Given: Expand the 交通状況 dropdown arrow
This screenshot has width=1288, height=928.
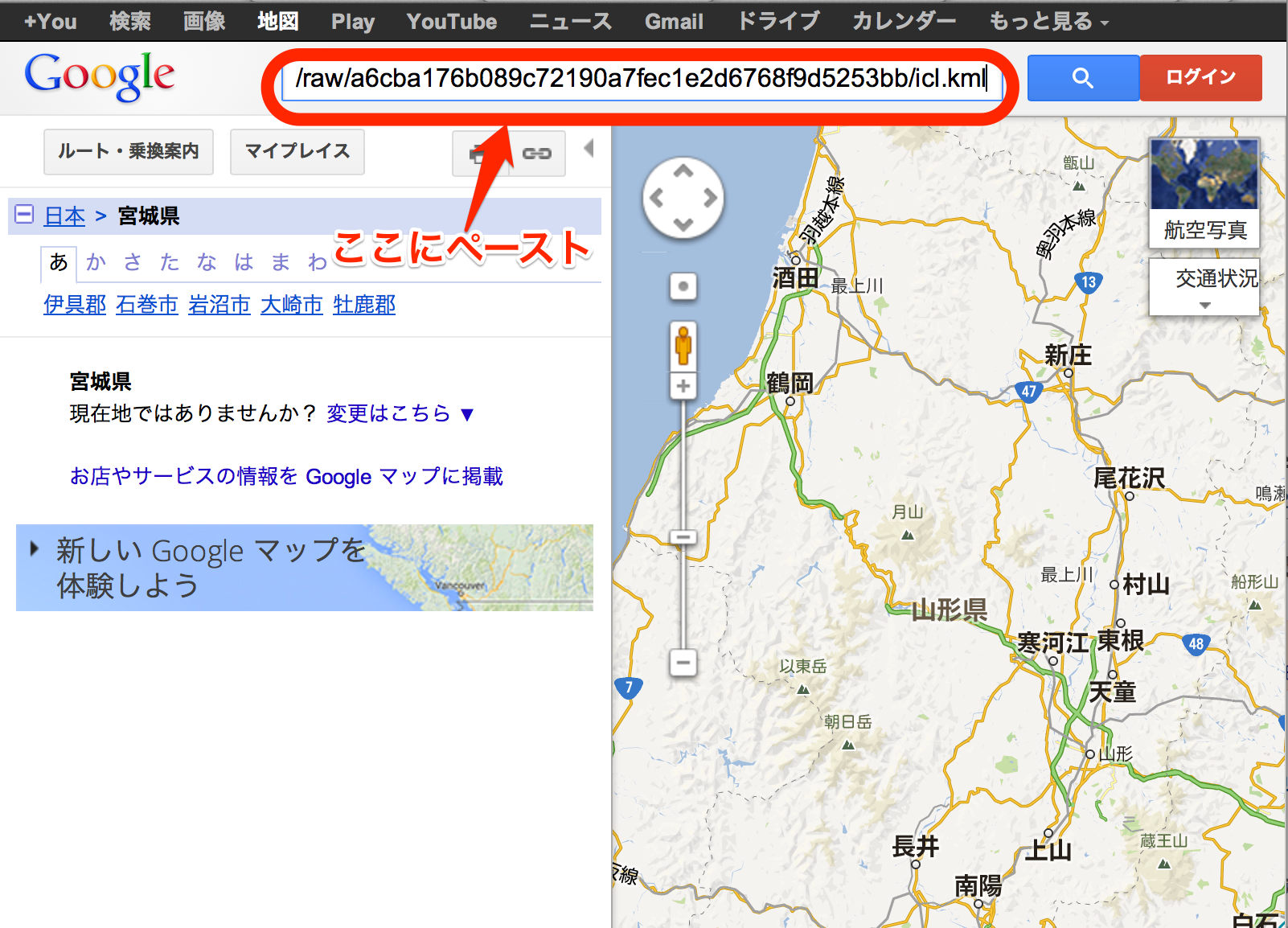Looking at the screenshot, I should pyautogui.click(x=1204, y=305).
